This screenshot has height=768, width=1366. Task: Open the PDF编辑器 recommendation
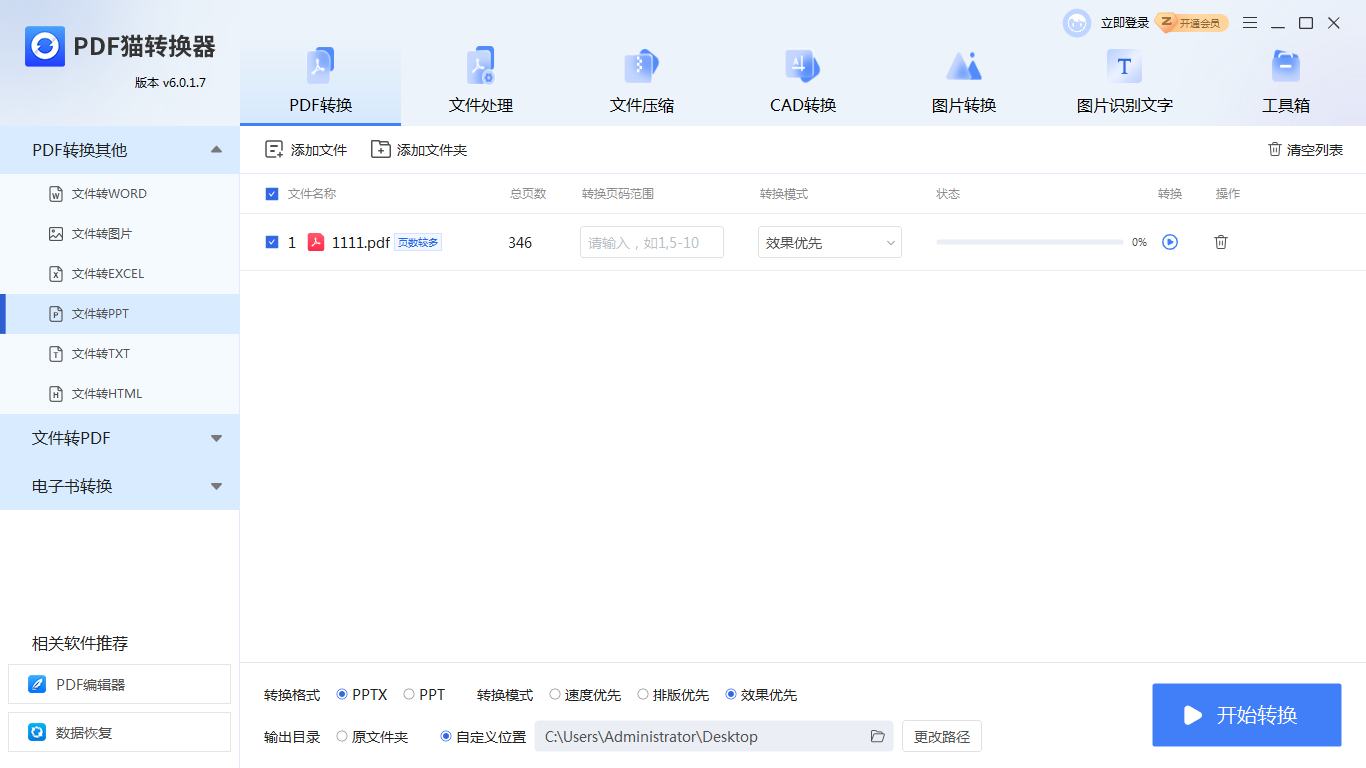119,684
